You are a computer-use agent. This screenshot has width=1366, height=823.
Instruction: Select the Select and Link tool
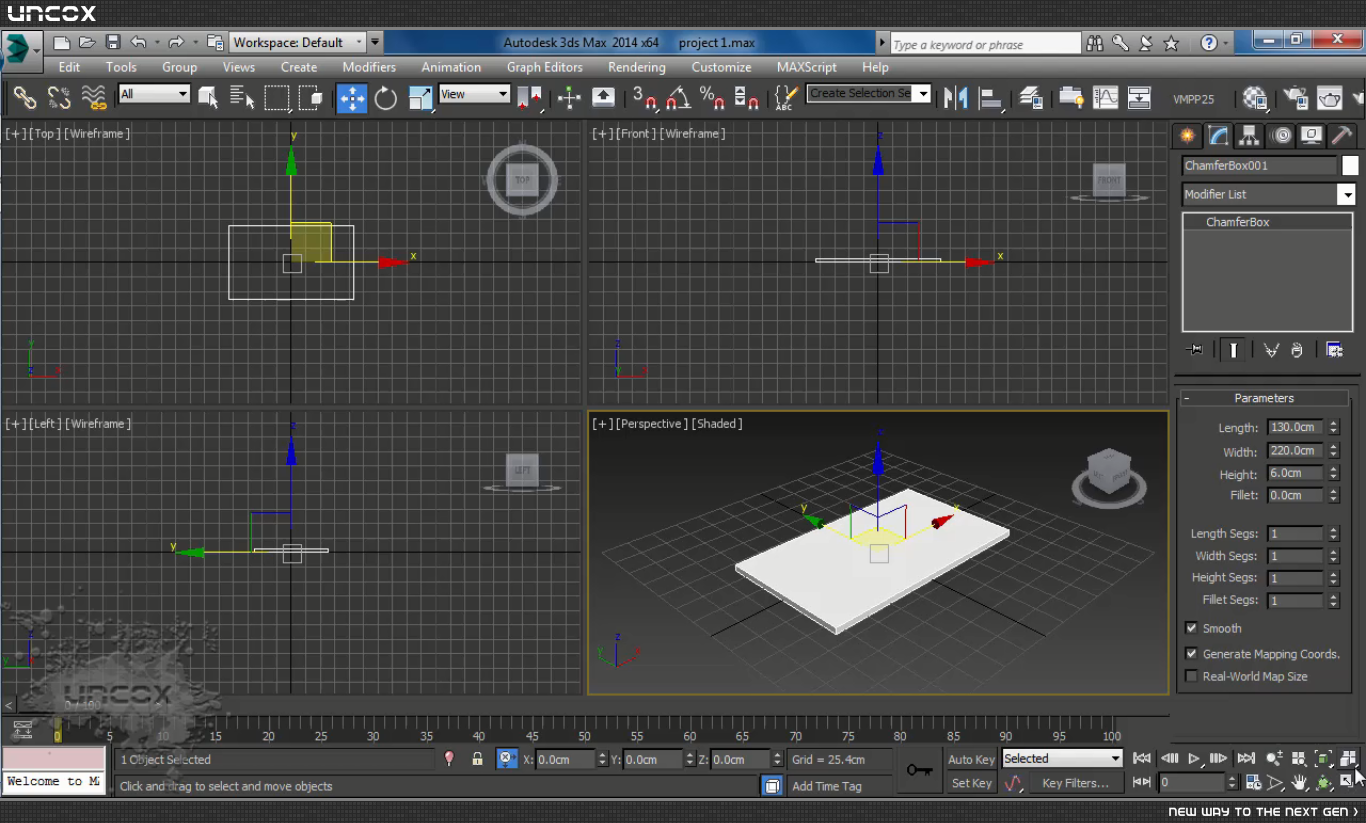coord(25,97)
